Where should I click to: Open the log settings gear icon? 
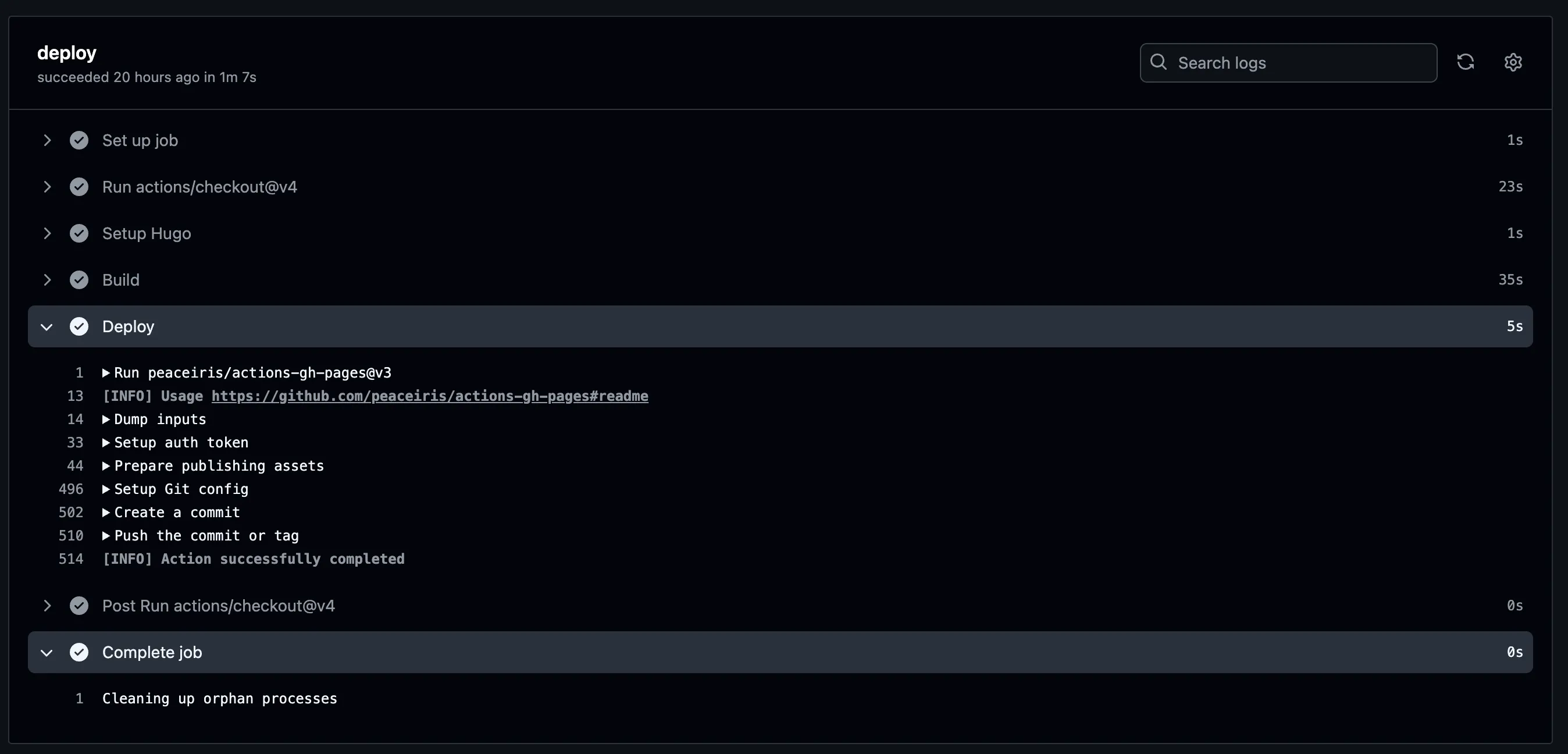point(1513,62)
